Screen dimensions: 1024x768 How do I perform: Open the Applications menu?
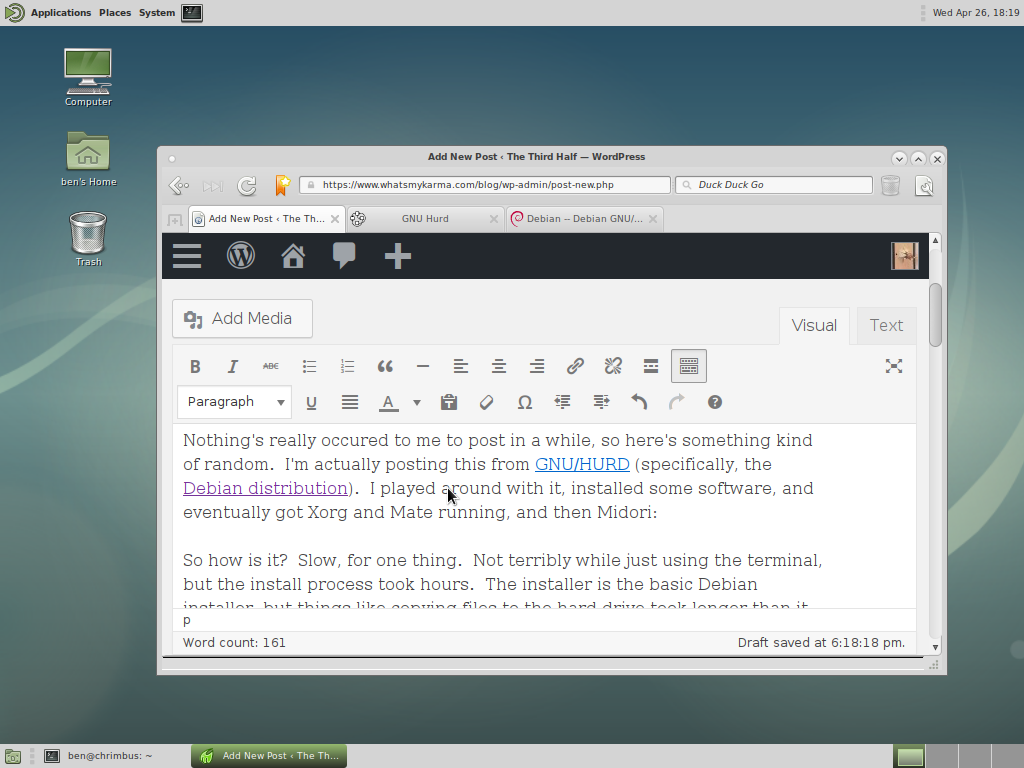click(61, 12)
